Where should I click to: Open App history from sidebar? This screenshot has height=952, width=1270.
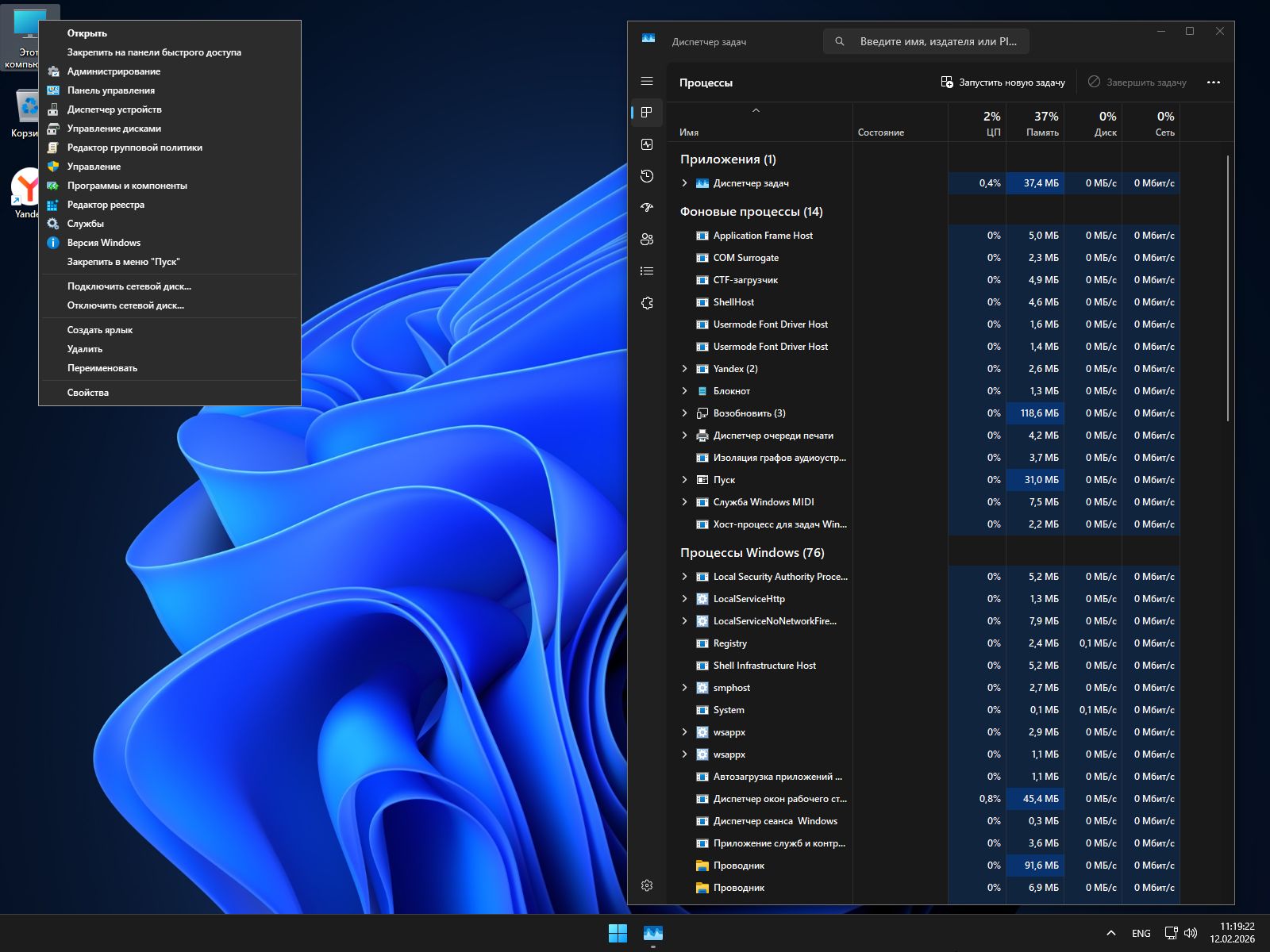647,176
